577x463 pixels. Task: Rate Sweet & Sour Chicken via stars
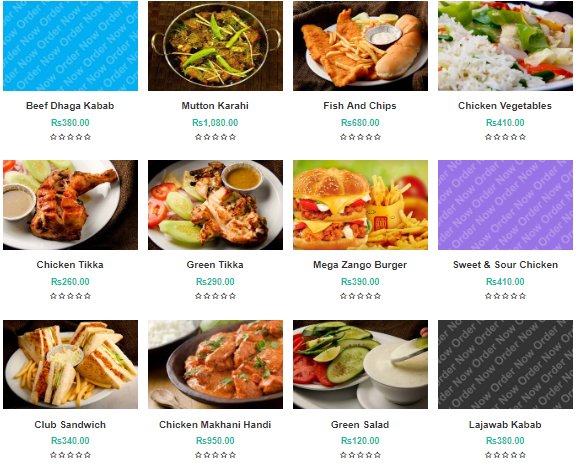click(x=505, y=296)
